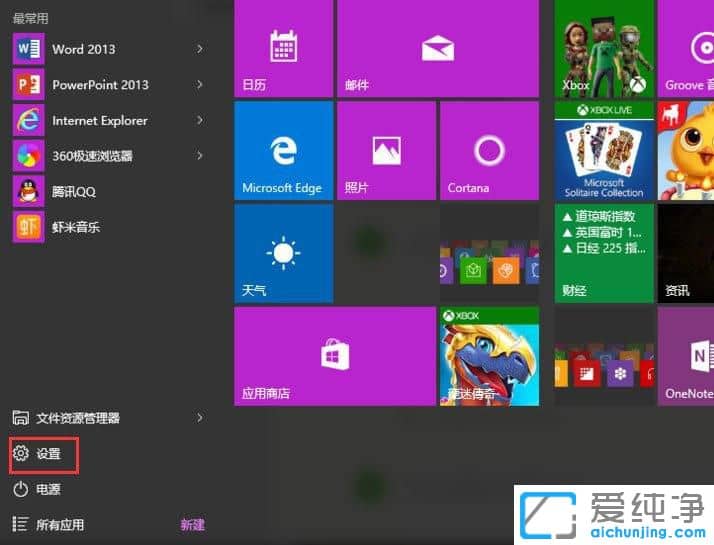Click the 新建 label
The width and height of the screenshot is (714, 545).
coord(193,525)
